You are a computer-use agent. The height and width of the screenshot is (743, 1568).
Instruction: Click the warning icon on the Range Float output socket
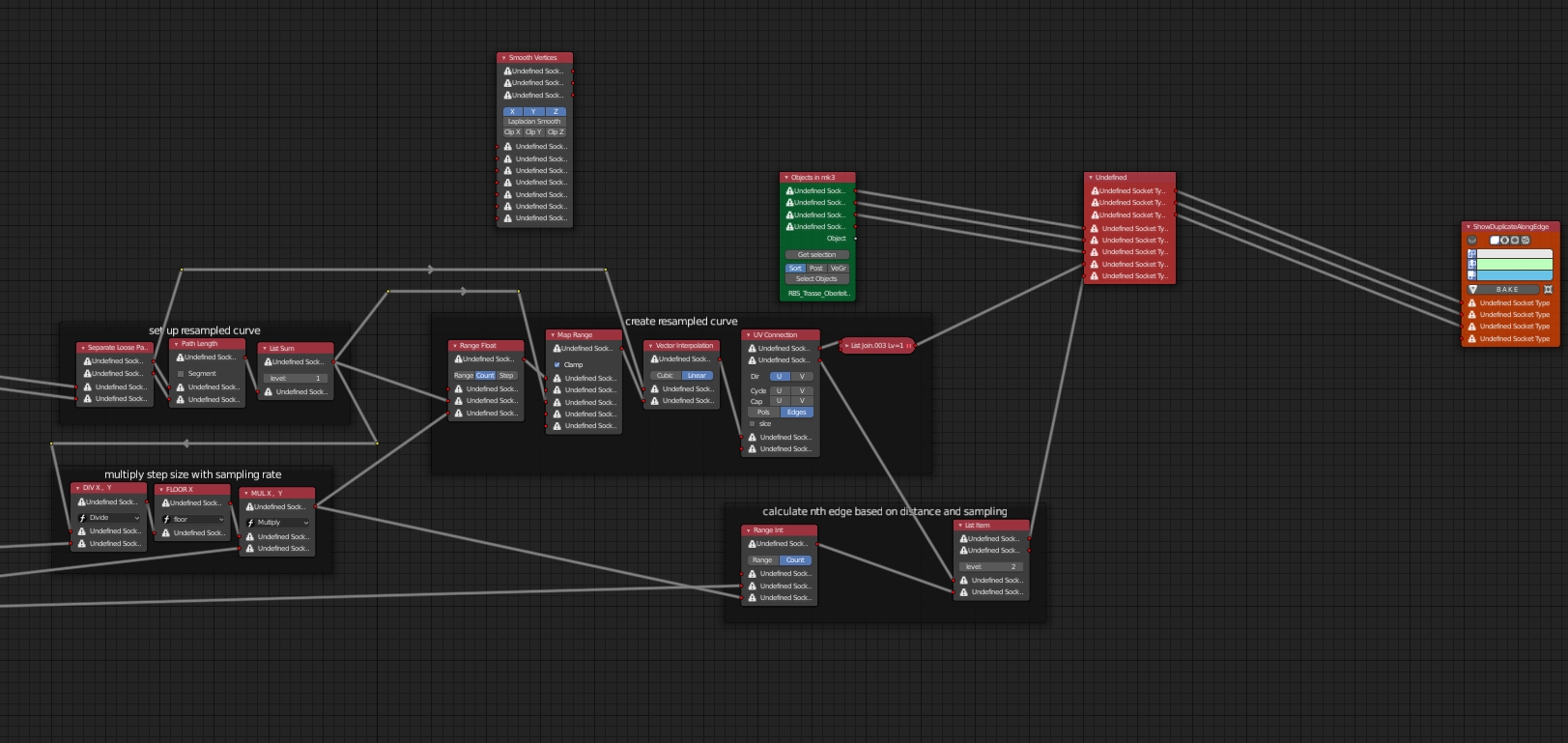coord(458,359)
